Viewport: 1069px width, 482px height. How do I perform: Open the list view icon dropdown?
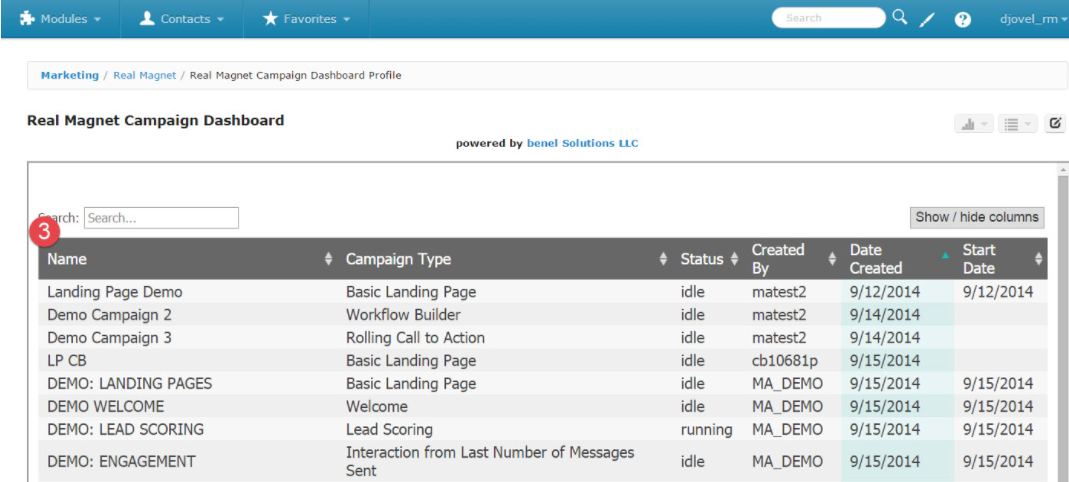[x=1017, y=124]
